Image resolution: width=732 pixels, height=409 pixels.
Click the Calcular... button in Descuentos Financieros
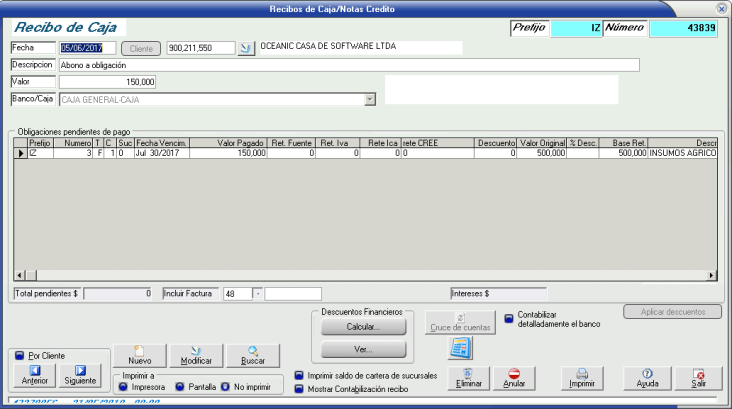360,327
